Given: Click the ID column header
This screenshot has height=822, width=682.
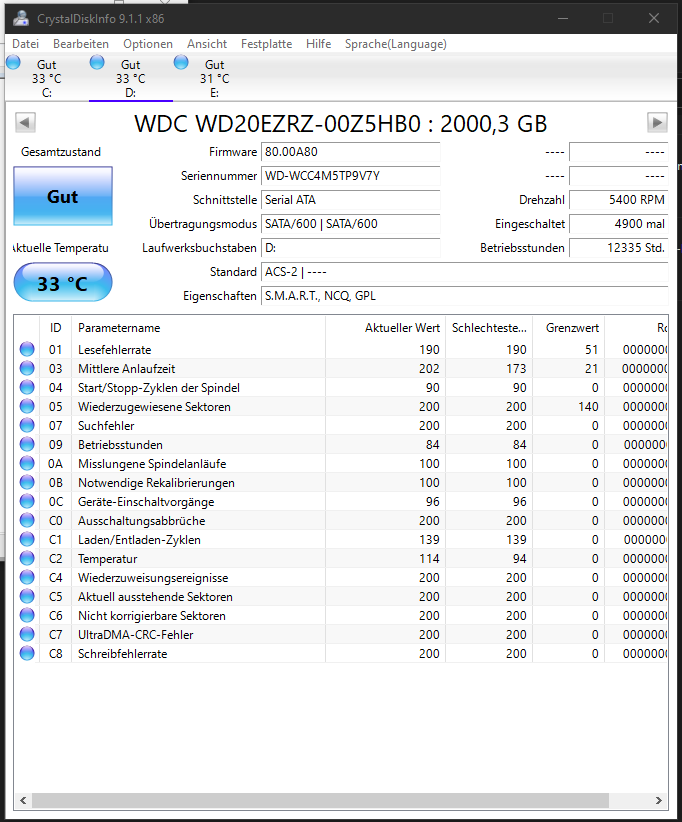Looking at the screenshot, I should click(x=56, y=328).
